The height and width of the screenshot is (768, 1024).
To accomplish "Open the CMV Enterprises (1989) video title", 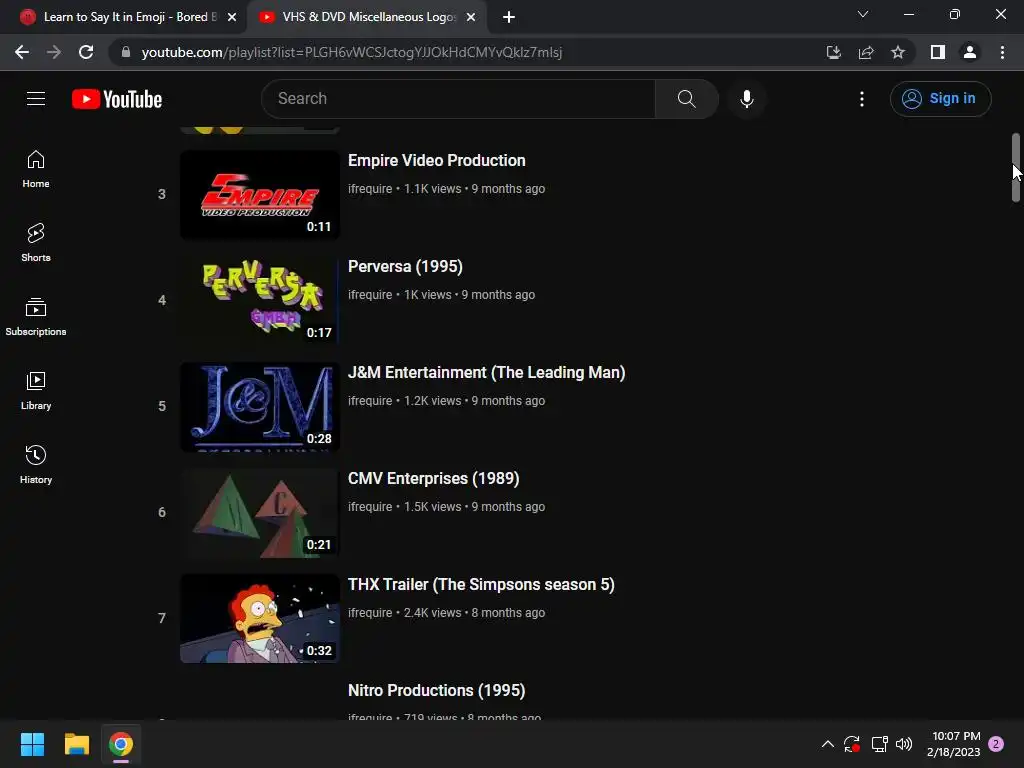I will pyautogui.click(x=434, y=479).
